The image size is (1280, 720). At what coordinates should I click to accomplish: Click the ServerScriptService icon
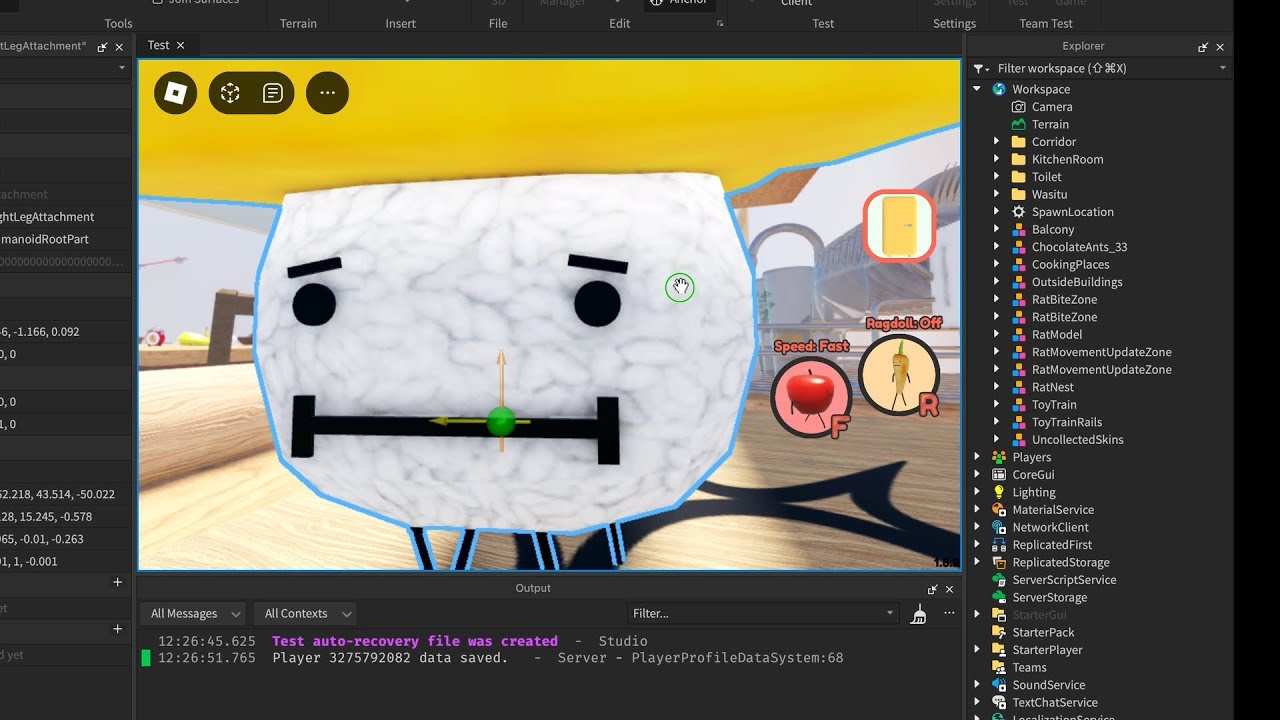click(x=998, y=580)
